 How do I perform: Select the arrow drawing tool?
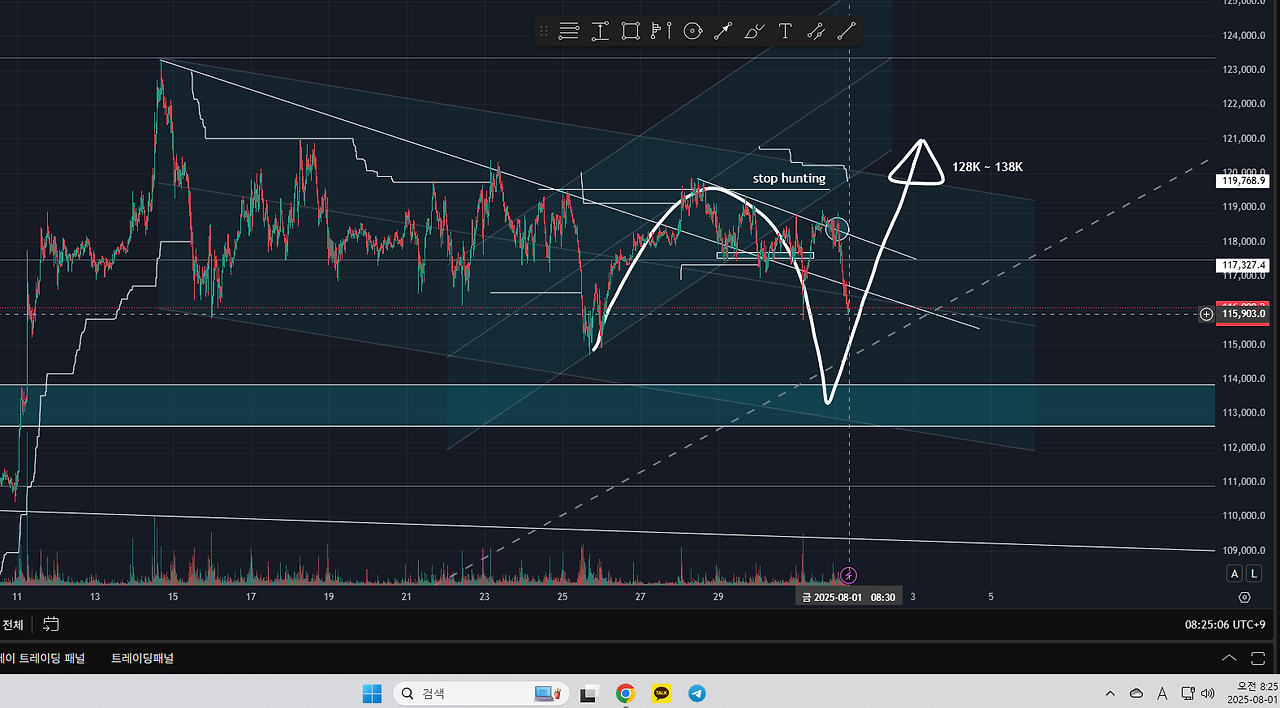click(x=723, y=31)
